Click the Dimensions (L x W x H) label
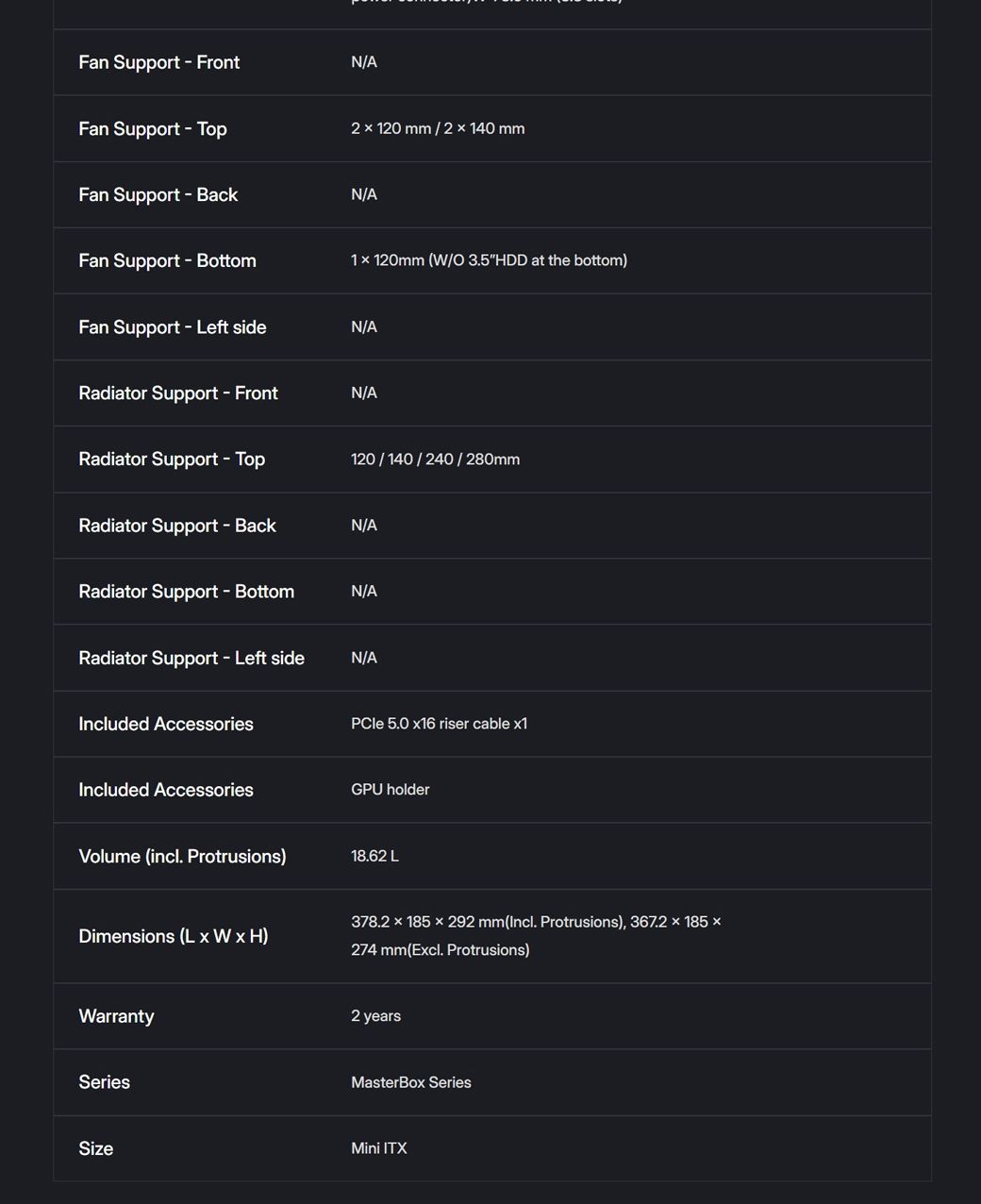 click(x=173, y=936)
